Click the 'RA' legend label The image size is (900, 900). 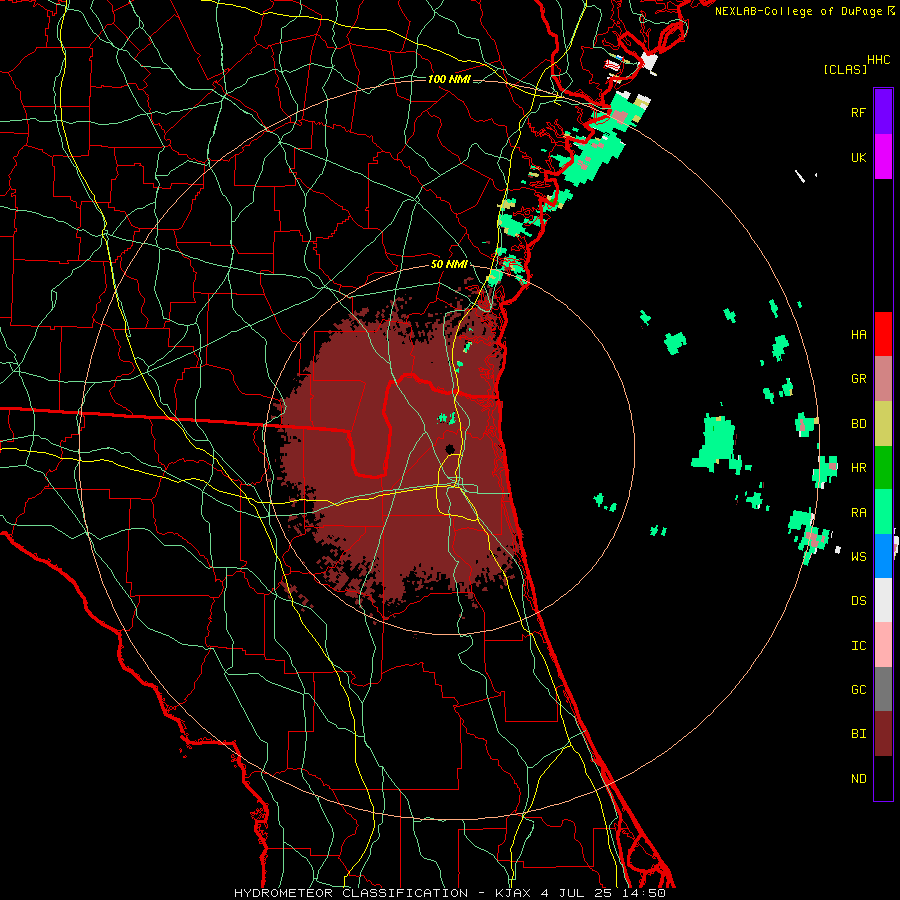pyautogui.click(x=859, y=513)
